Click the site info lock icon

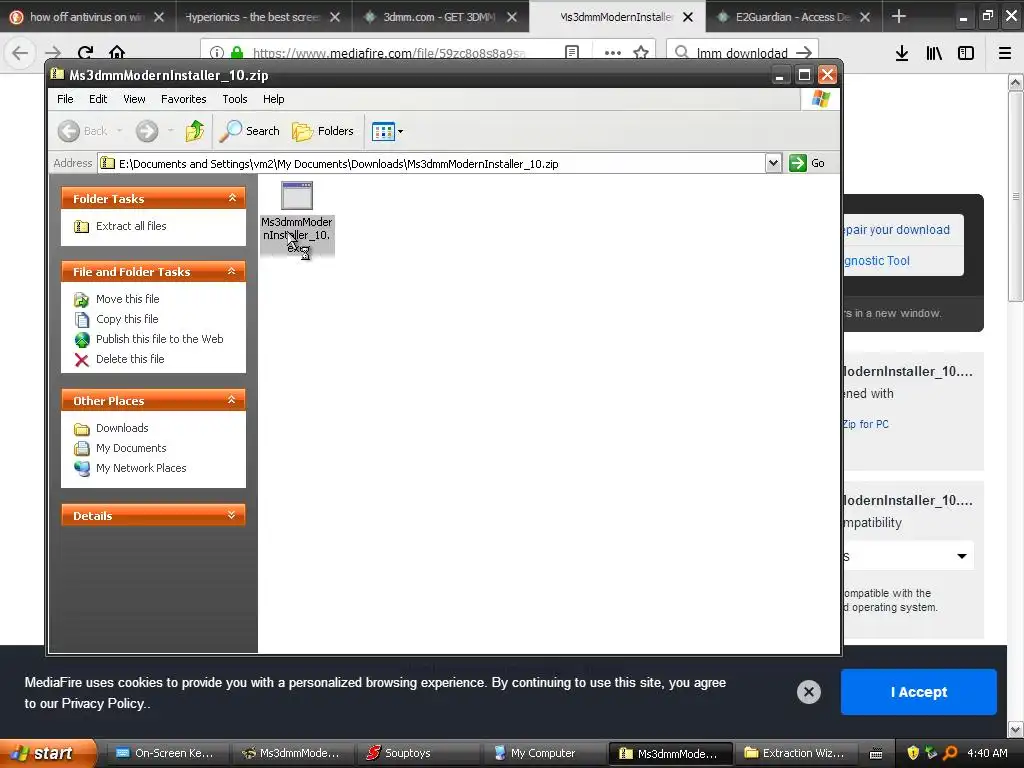pos(237,52)
